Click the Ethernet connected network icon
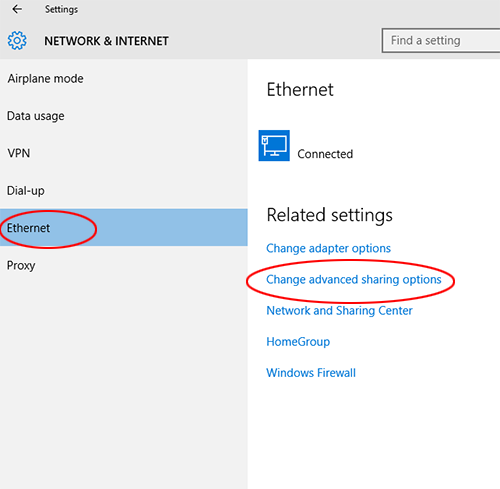 274,145
